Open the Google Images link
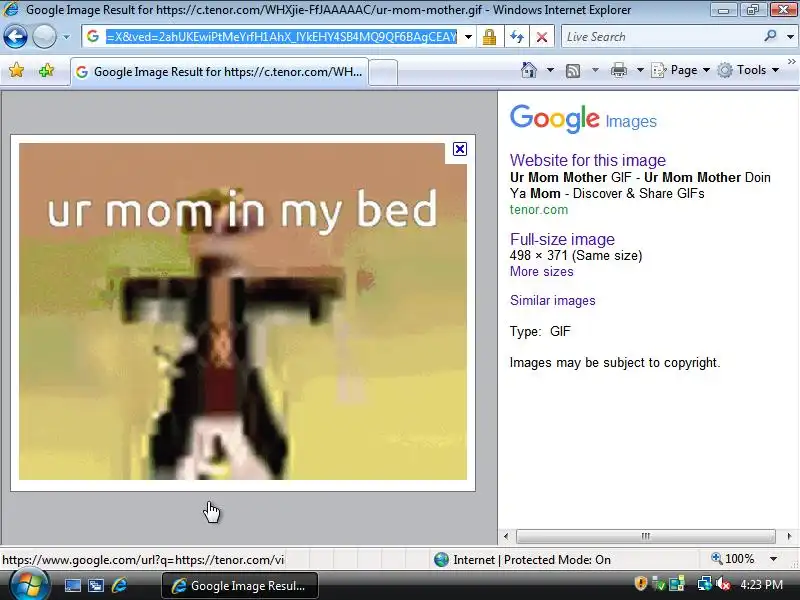 click(x=631, y=121)
